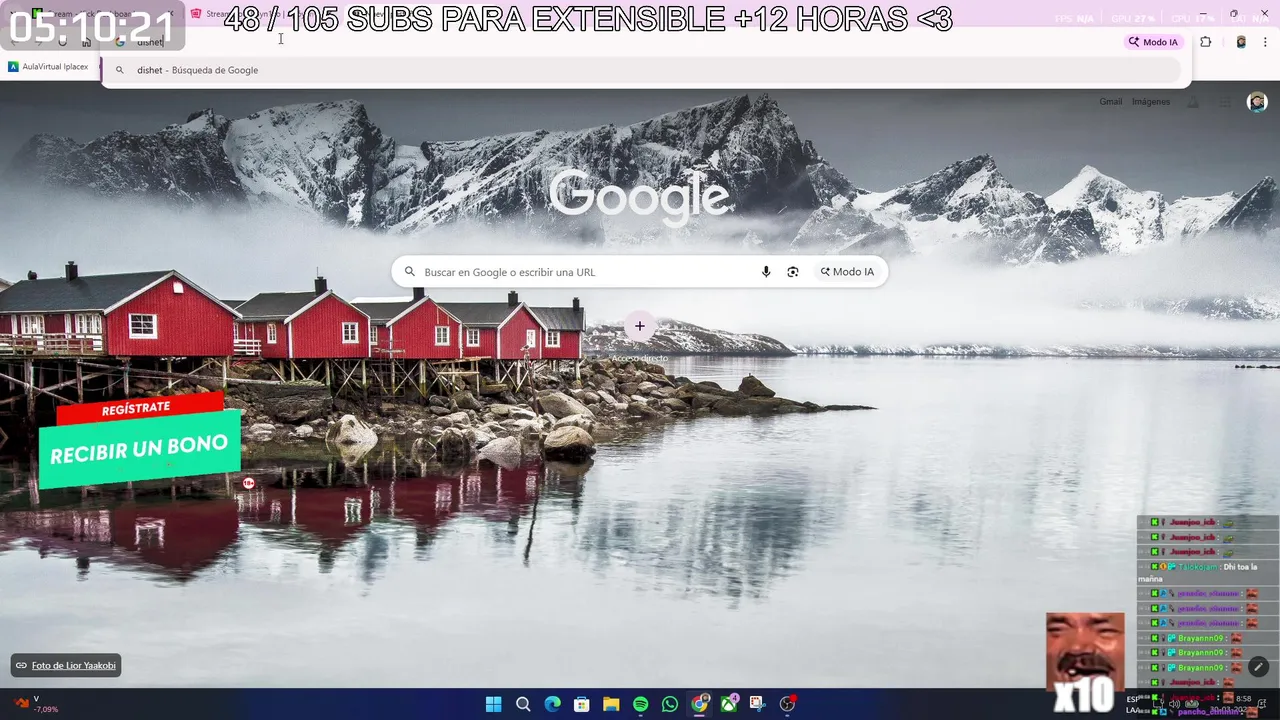Viewport: 1280px width, 720px height.
Task: Click the browser forward arrow
Action: pos(38,42)
